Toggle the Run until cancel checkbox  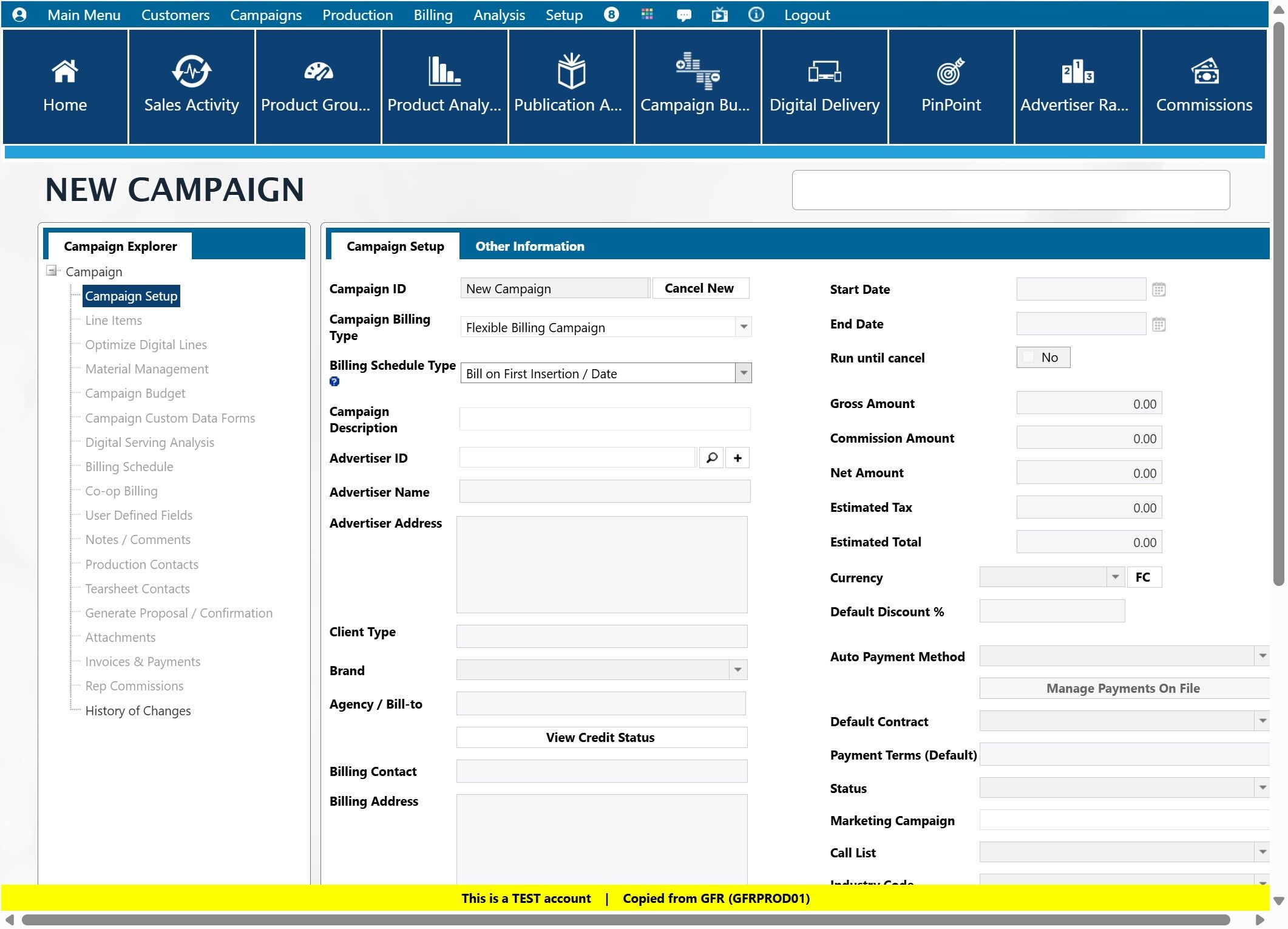click(1029, 358)
